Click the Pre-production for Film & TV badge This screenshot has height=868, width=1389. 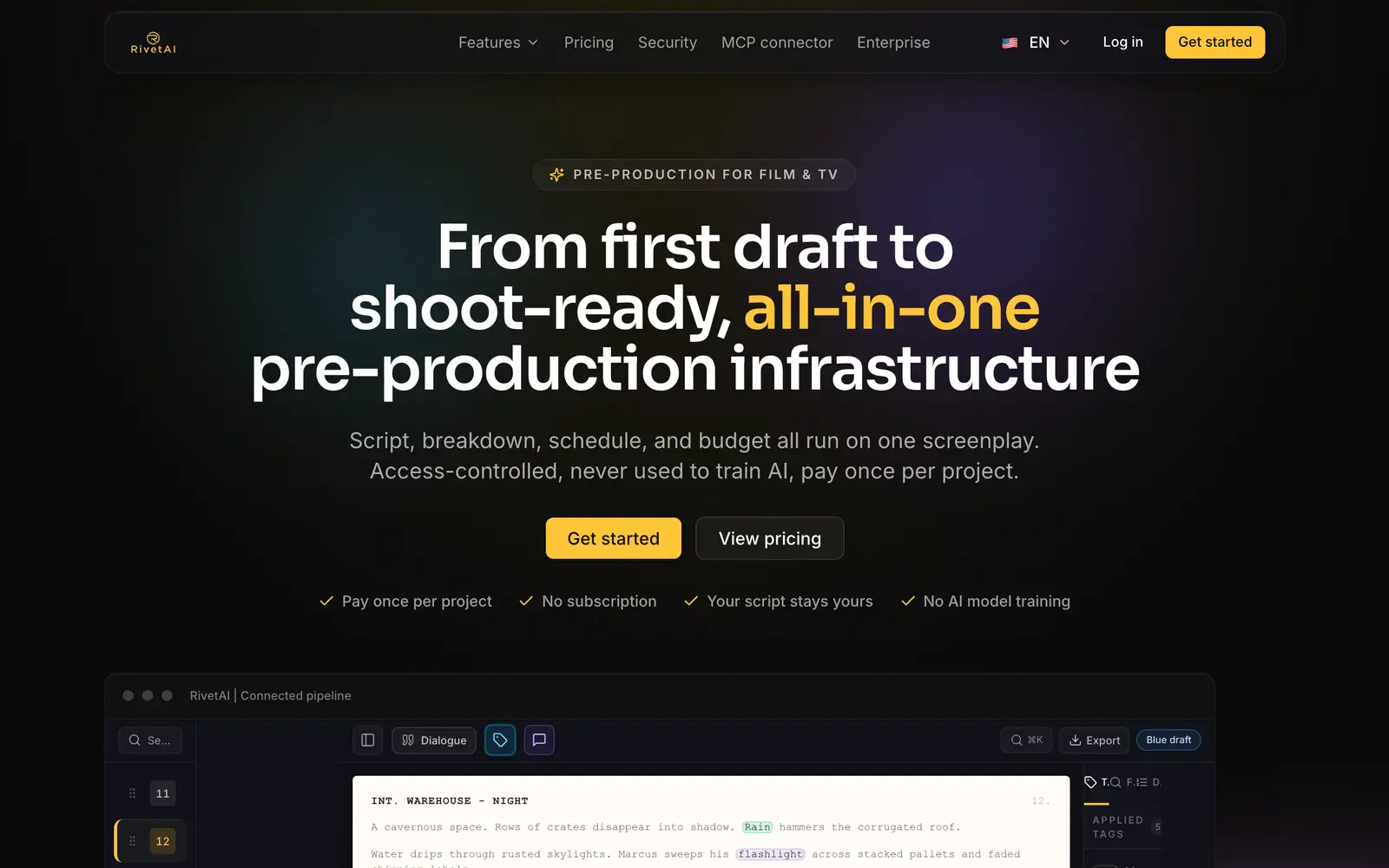click(694, 174)
